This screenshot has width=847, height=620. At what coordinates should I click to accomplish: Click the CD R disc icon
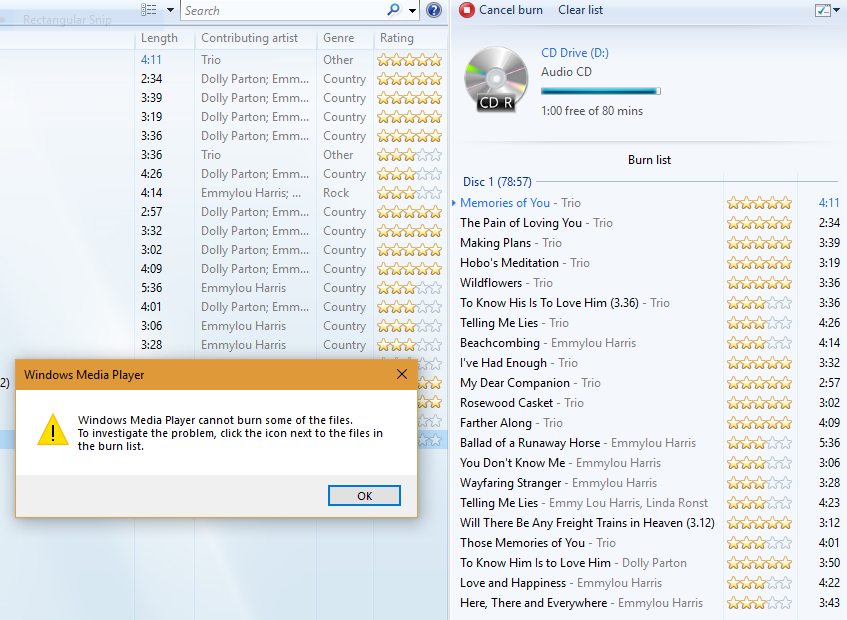tap(496, 79)
